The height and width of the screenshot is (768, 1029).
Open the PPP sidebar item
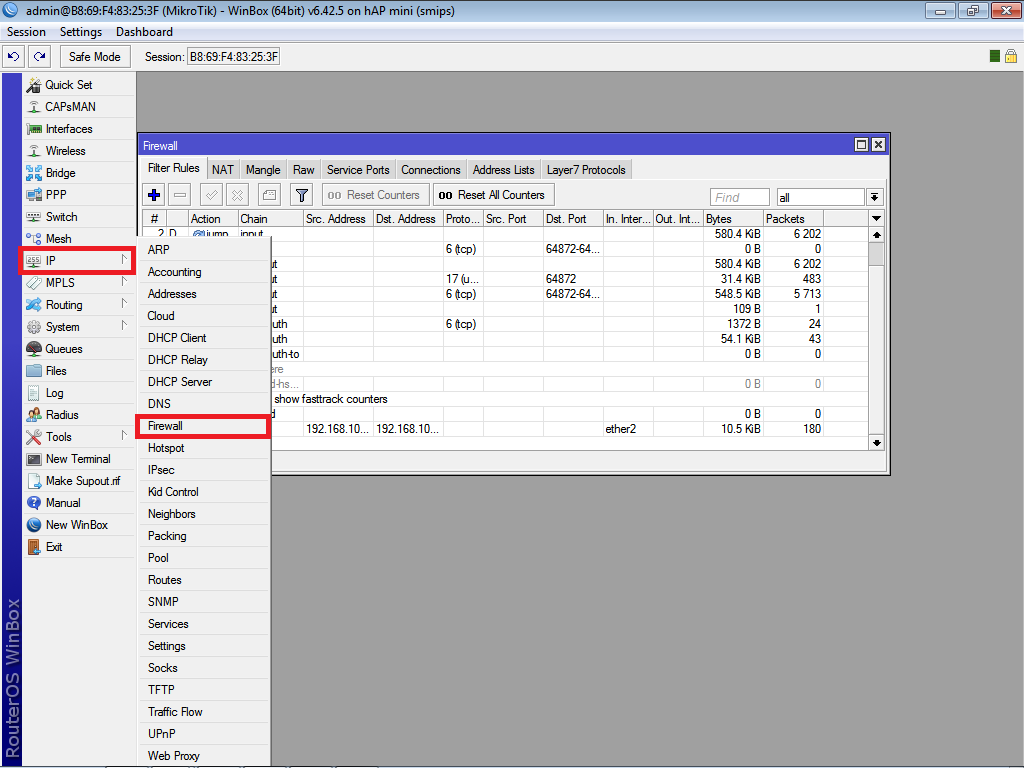(79, 194)
